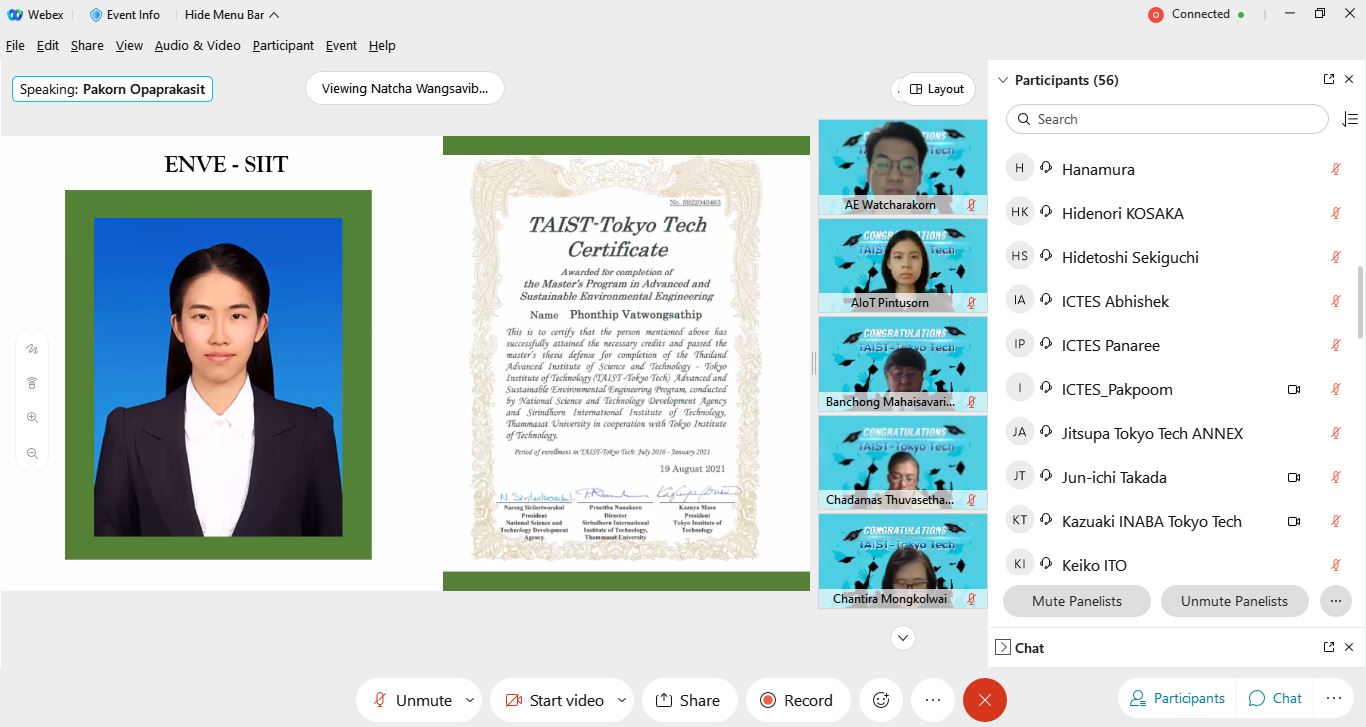Click the annotate pen icon on left toolbar
Screen dimensions: 1366x727
click(x=32, y=349)
